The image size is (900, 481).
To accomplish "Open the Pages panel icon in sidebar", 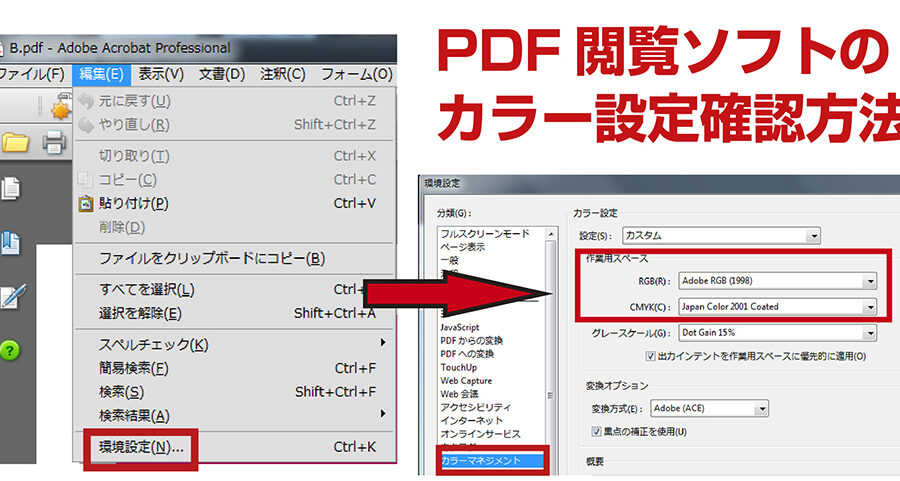I will (11, 188).
